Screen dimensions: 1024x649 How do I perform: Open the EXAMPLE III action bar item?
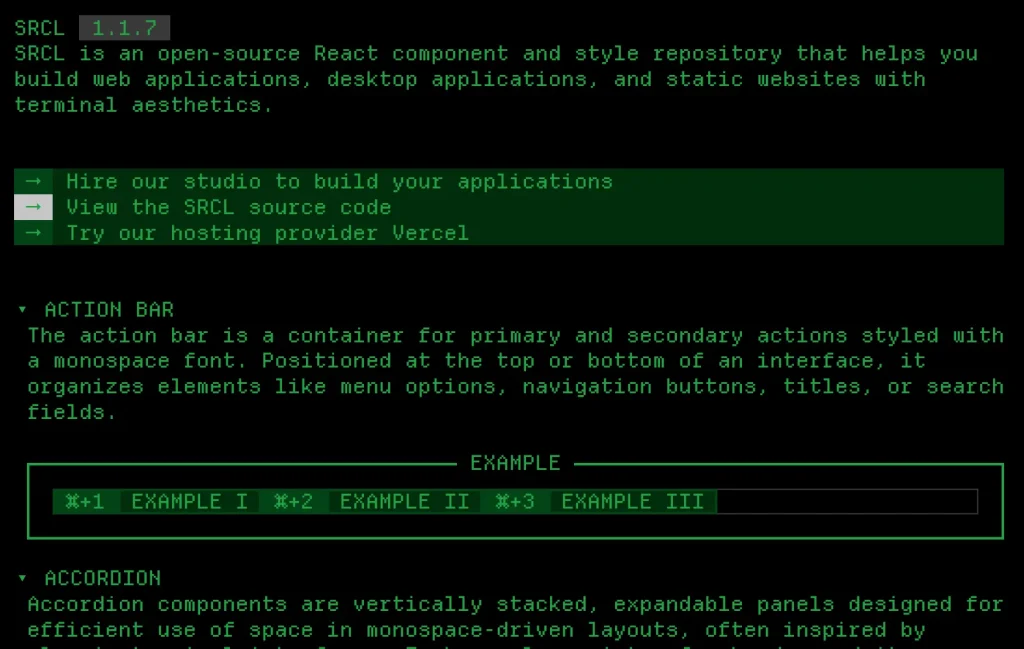[631, 501]
